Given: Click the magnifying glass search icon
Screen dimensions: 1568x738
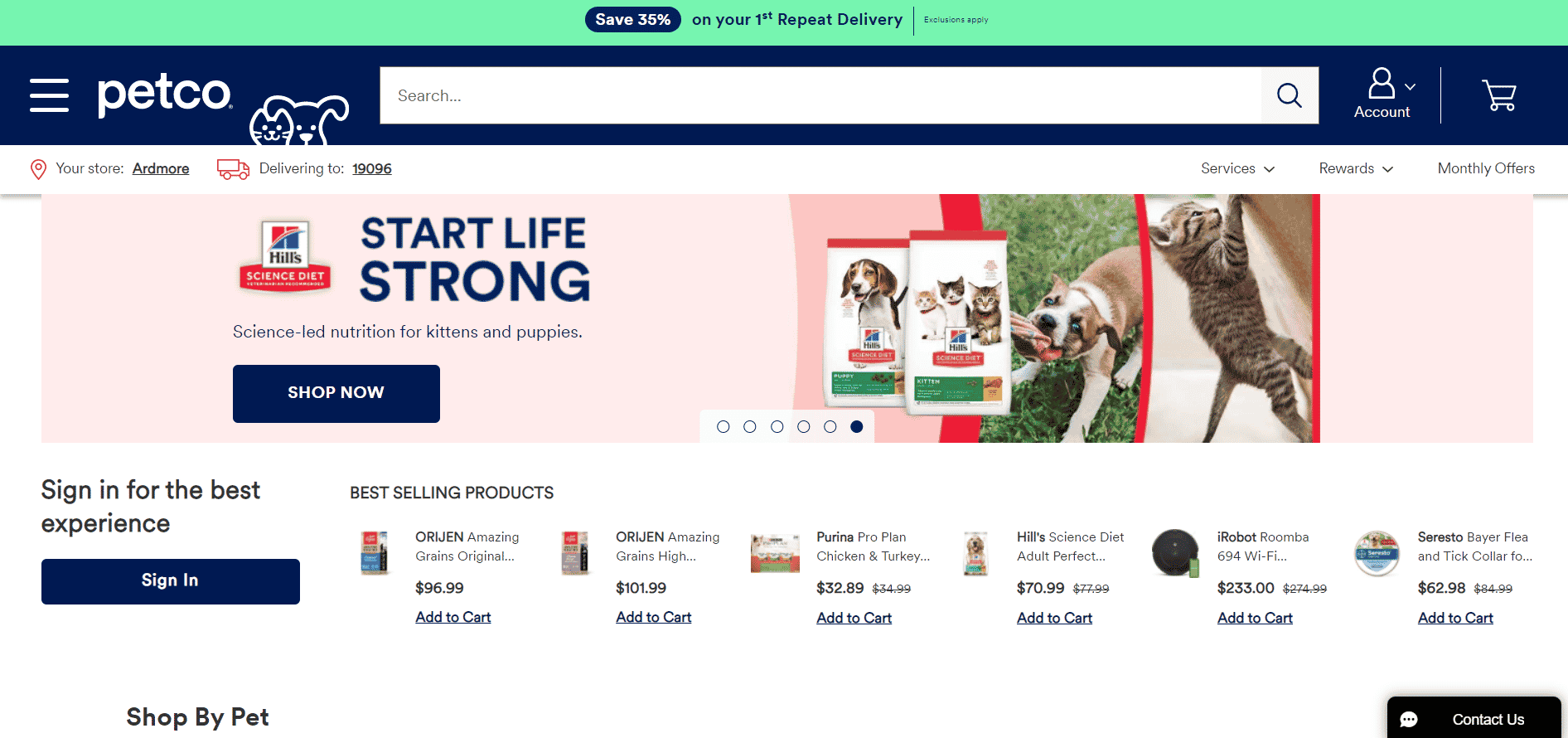Looking at the screenshot, I should tap(1290, 95).
